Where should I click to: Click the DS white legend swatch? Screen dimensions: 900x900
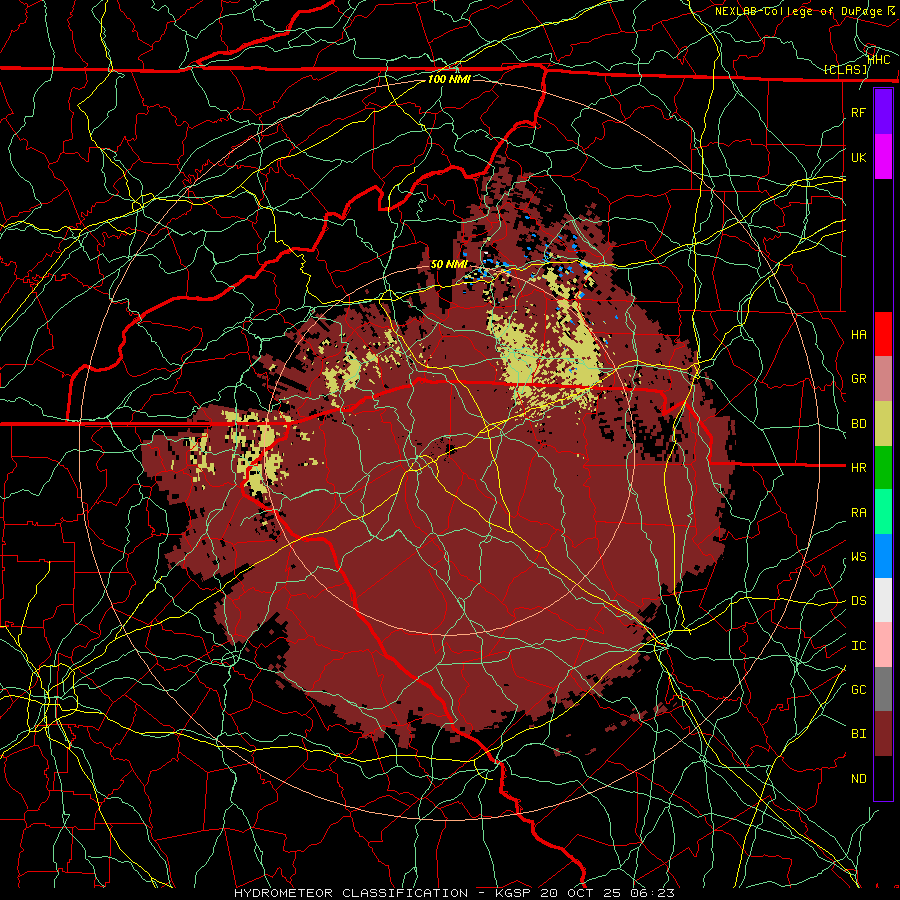click(x=883, y=600)
